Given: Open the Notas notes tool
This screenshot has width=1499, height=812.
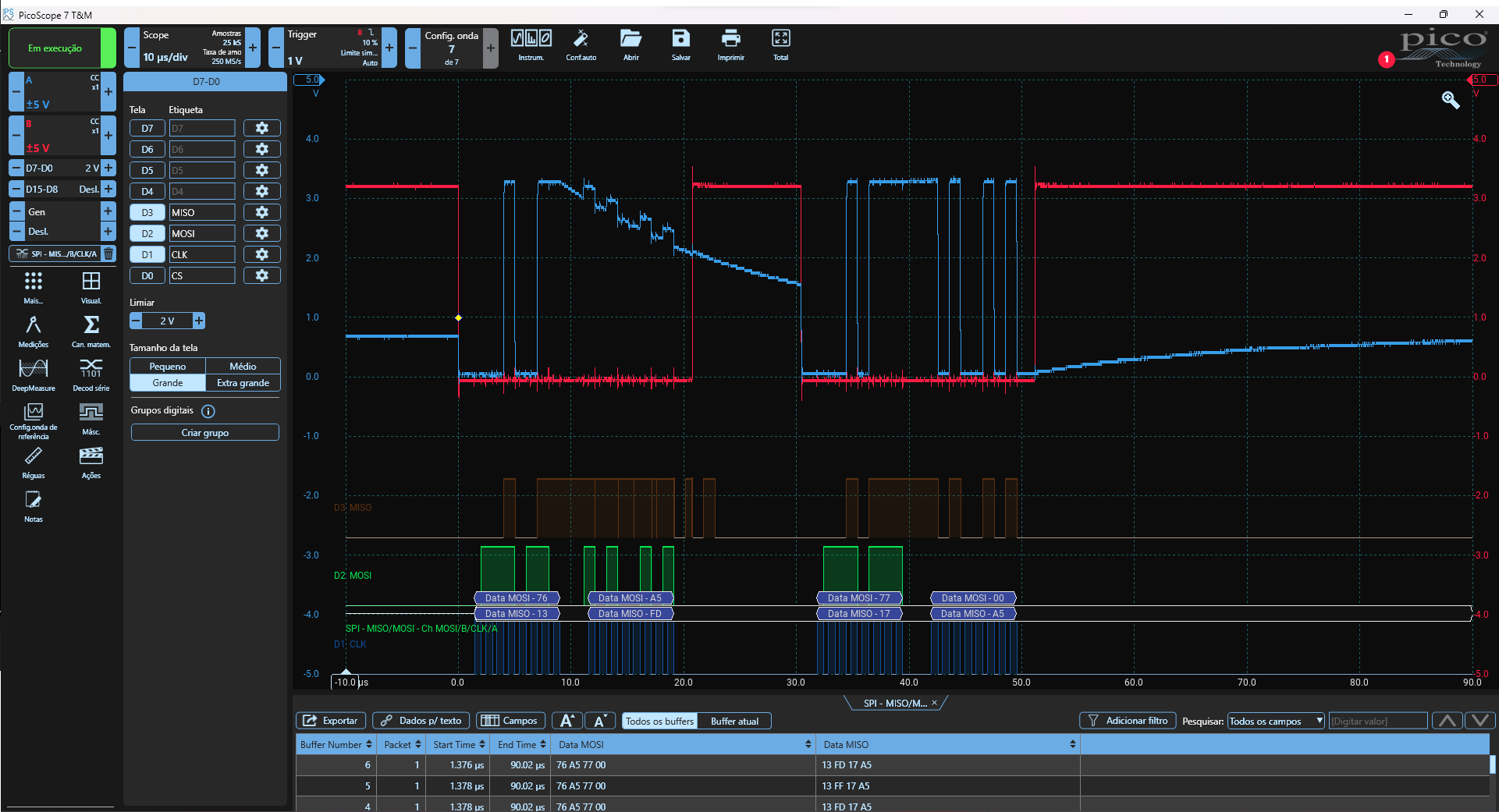Looking at the screenshot, I should [33, 506].
